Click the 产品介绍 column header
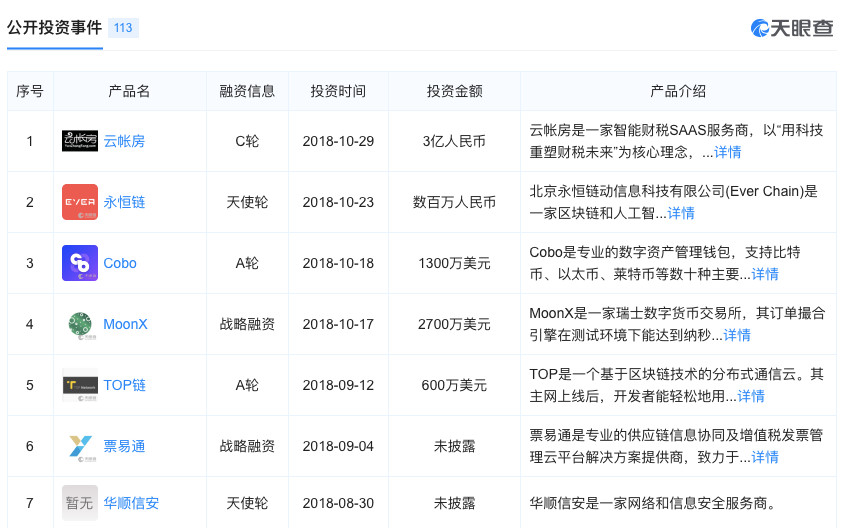The image size is (858, 528). coord(678,91)
